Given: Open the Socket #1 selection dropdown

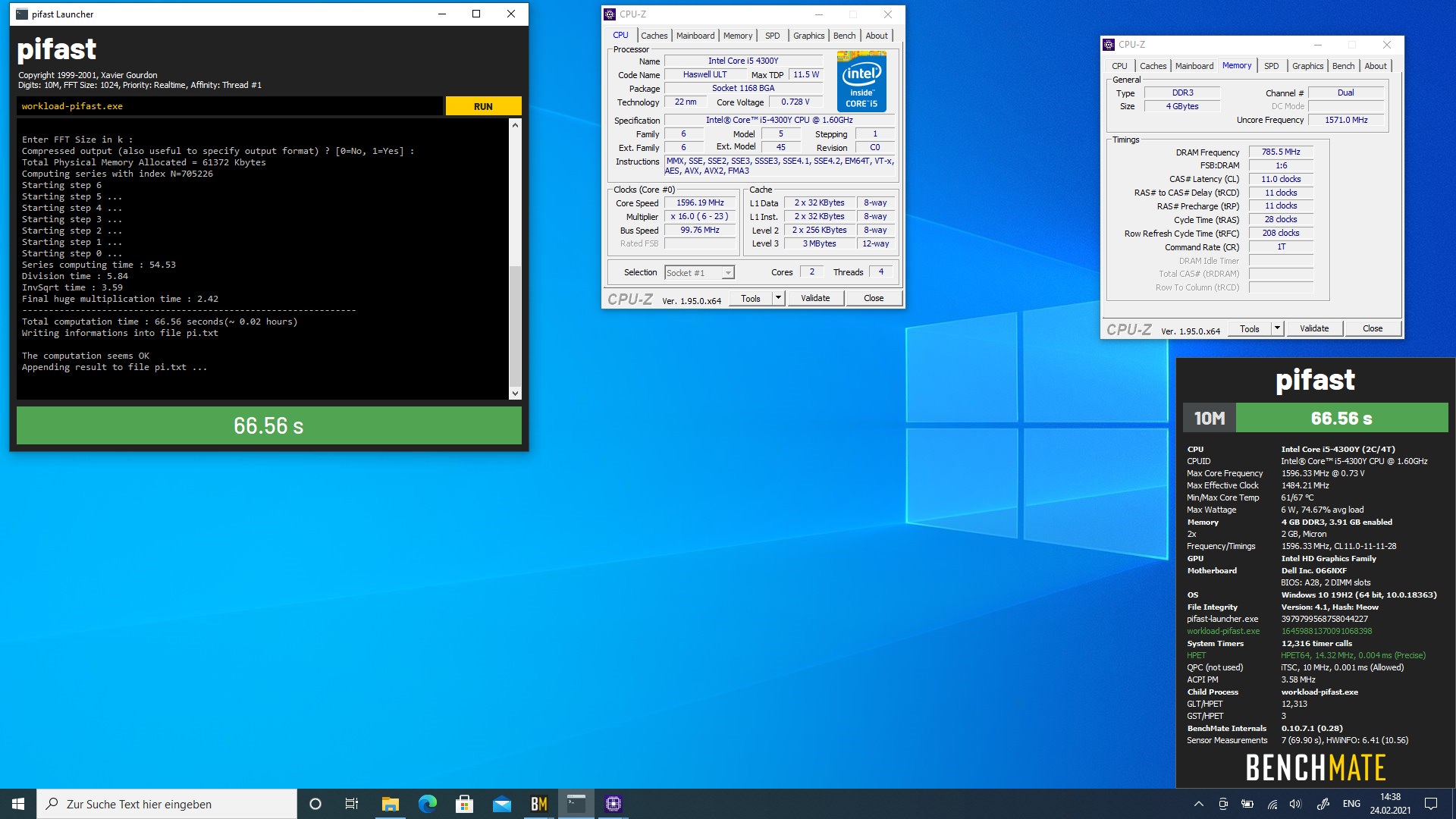Looking at the screenshot, I should (699, 273).
